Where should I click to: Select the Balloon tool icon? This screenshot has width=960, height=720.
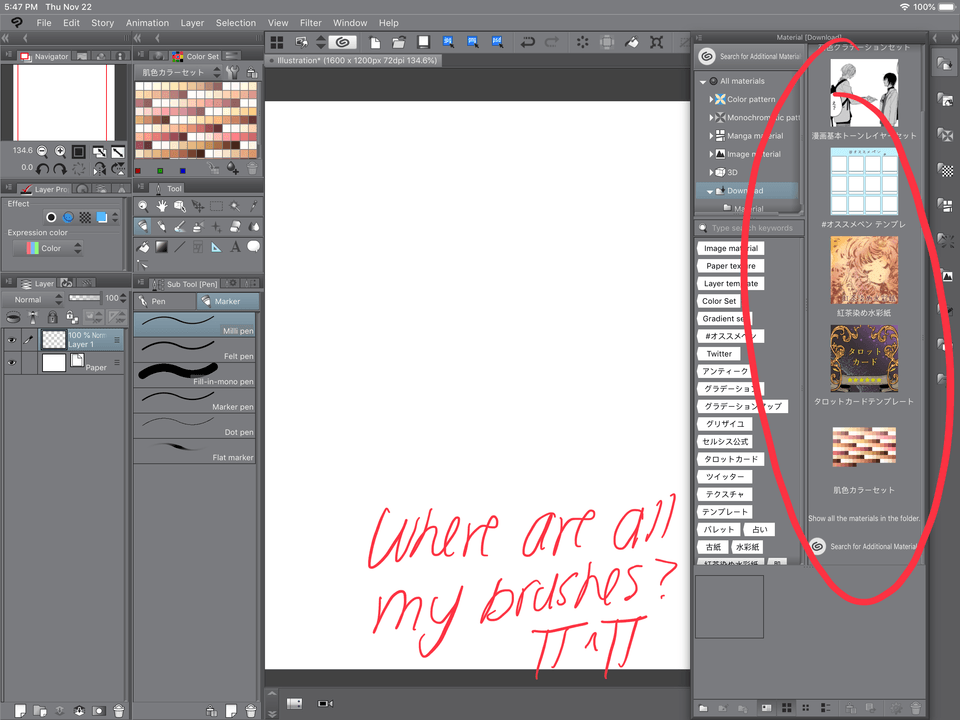(x=254, y=247)
